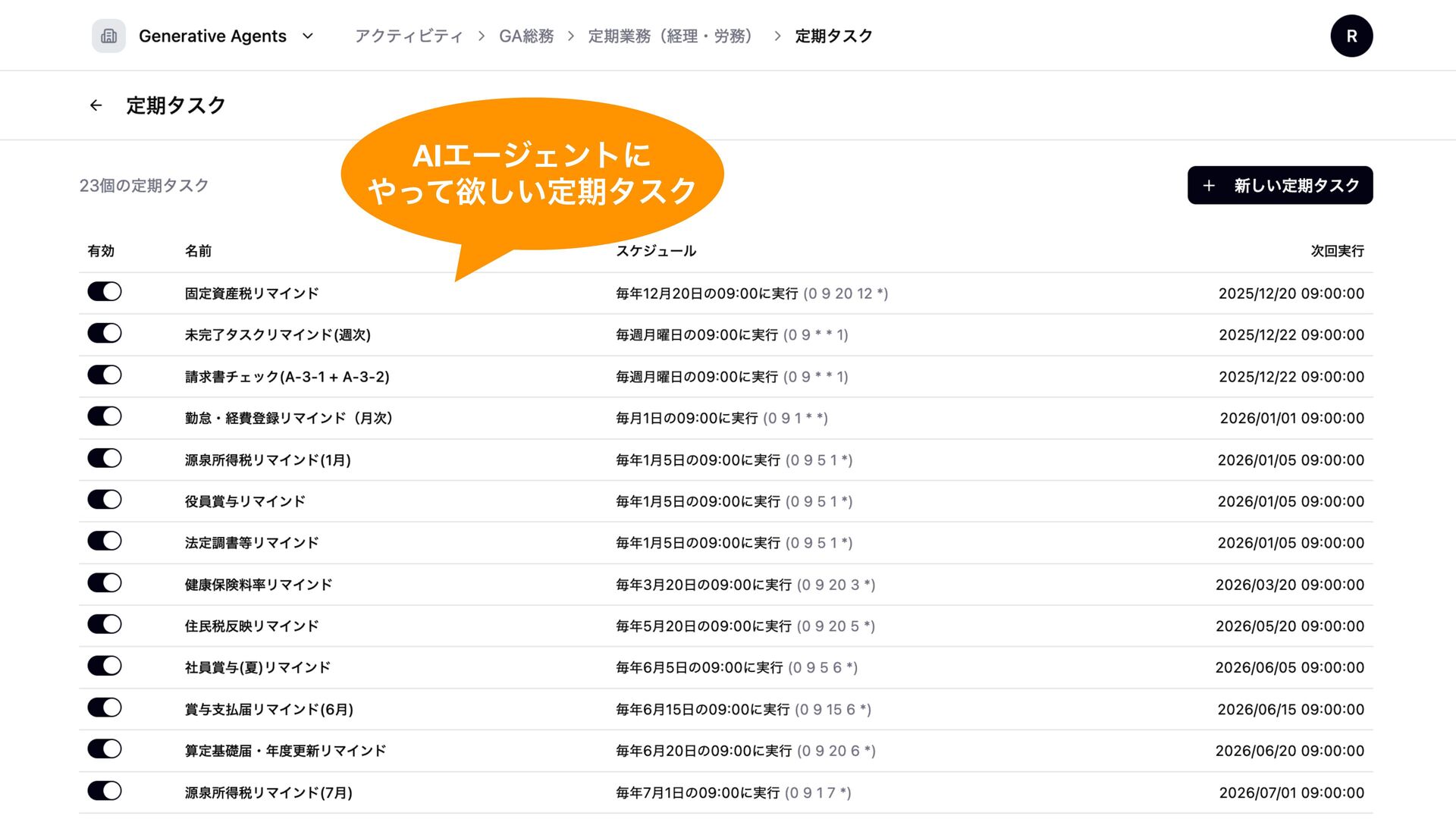Click the plus icon in 新しい定期タスク

(1209, 186)
